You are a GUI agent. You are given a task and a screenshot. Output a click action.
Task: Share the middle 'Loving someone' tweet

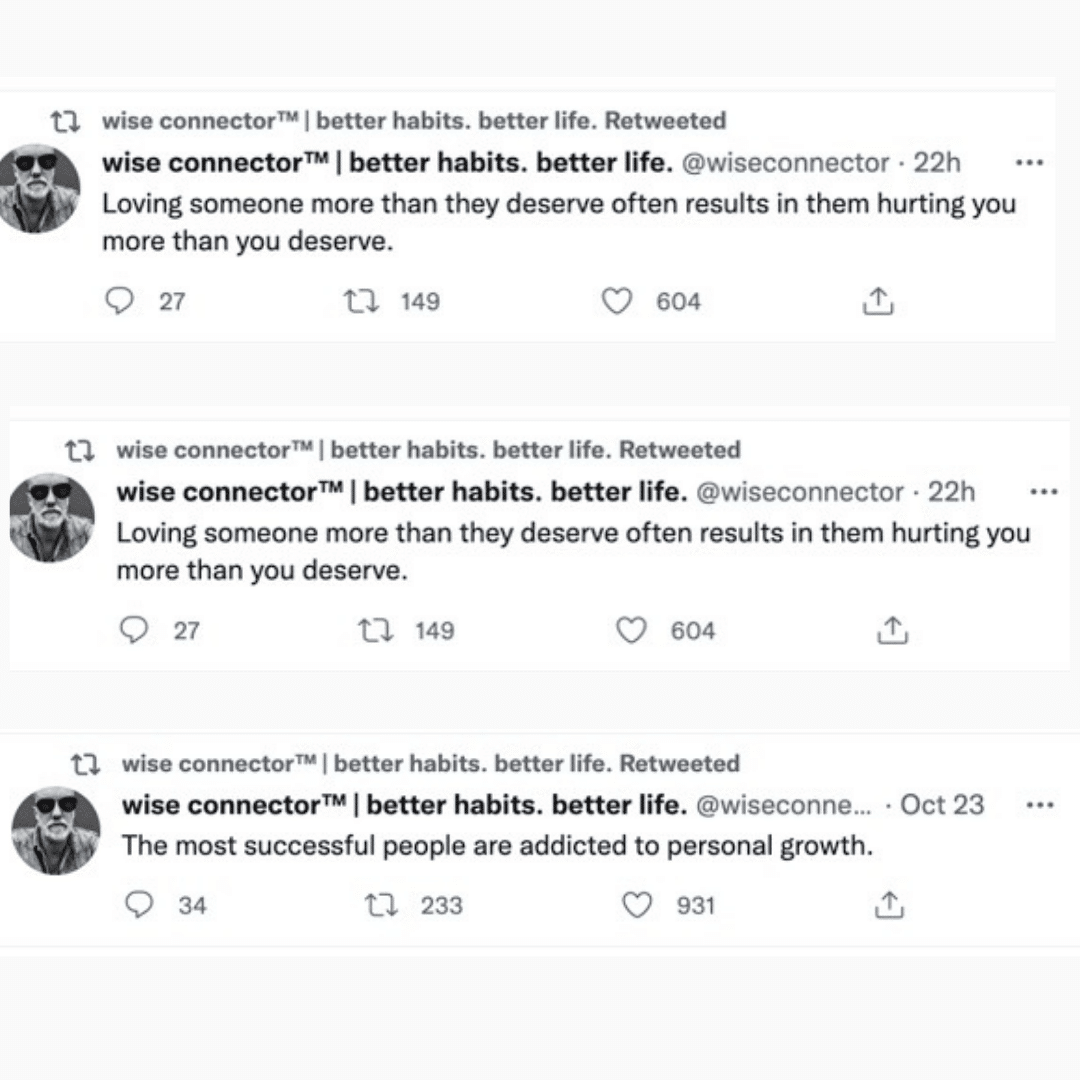coord(890,630)
